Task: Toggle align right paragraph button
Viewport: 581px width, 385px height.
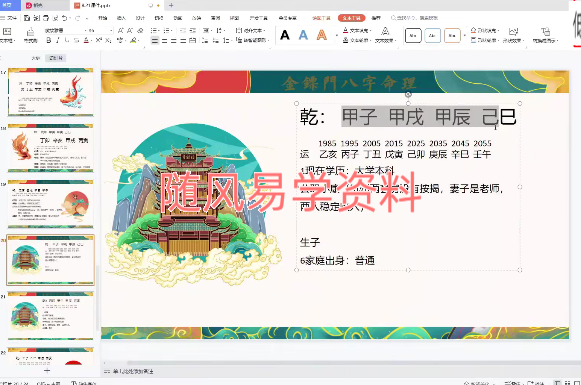Action: click(x=174, y=40)
